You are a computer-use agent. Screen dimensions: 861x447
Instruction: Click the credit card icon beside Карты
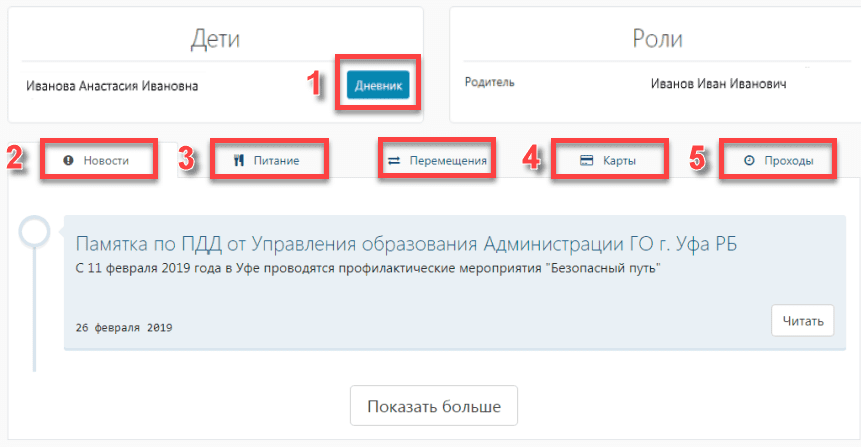click(587, 160)
